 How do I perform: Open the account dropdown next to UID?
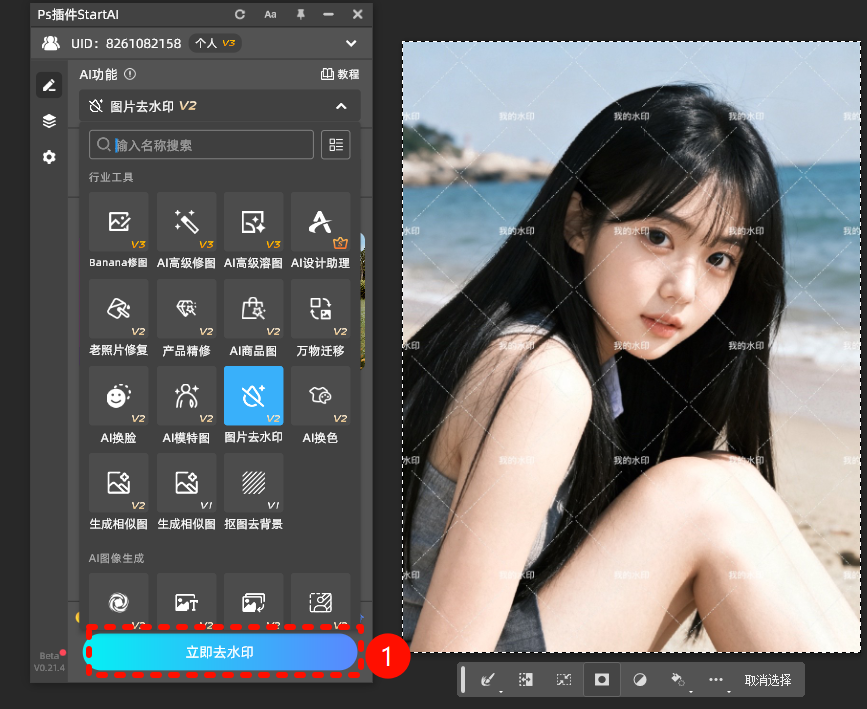point(351,43)
